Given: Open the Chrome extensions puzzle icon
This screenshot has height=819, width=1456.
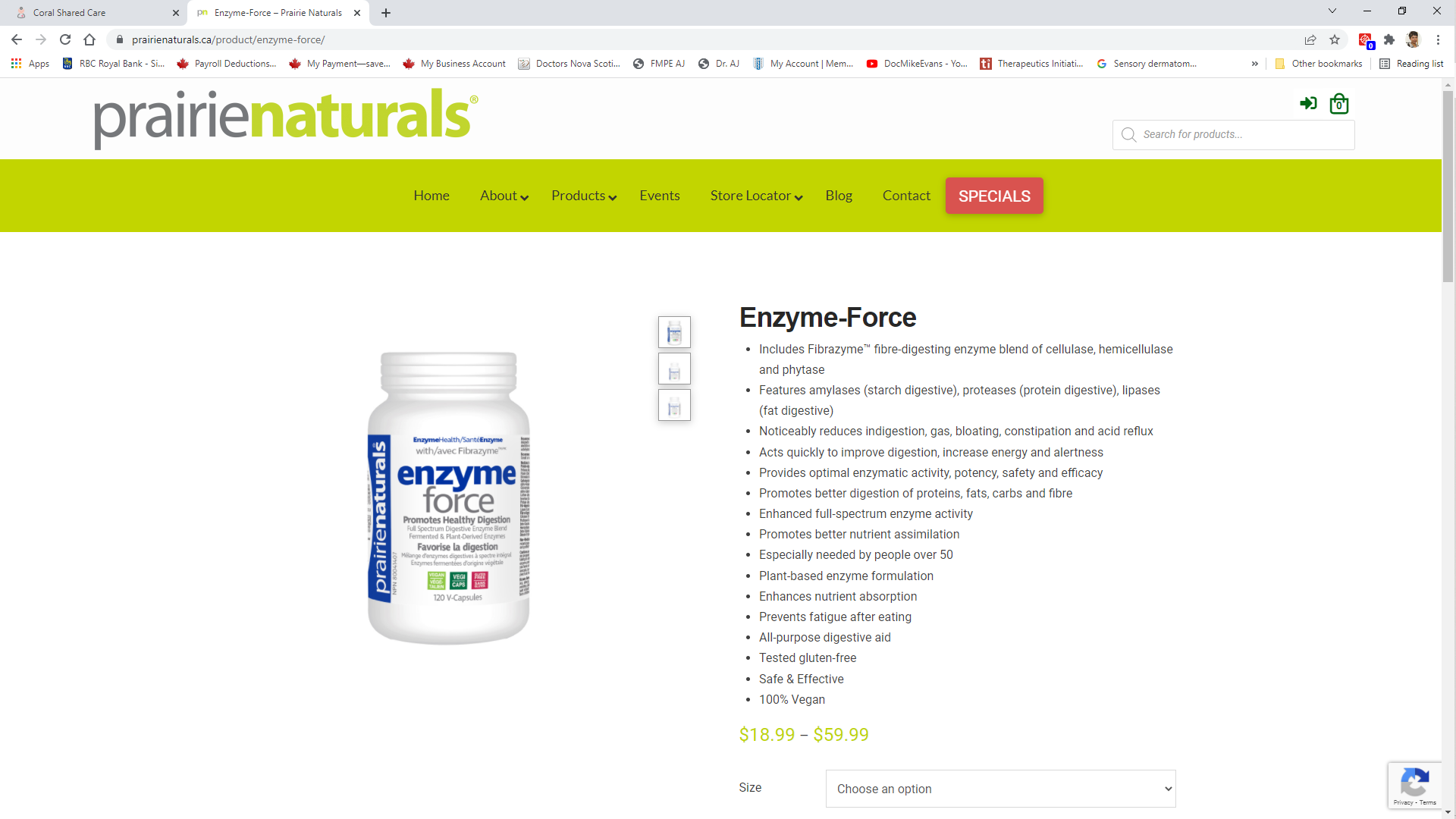Looking at the screenshot, I should click(x=1389, y=39).
